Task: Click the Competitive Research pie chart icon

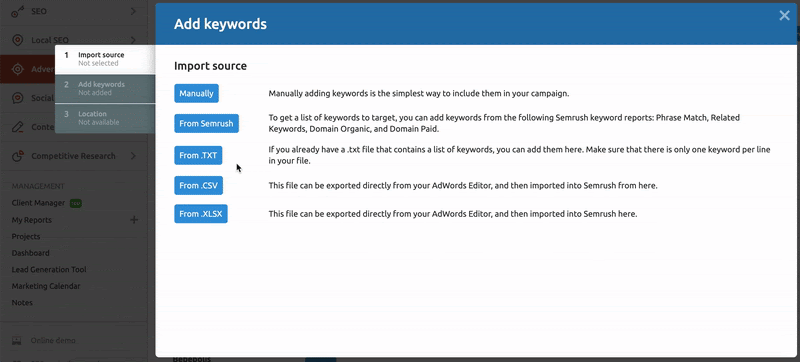Action: (18, 156)
